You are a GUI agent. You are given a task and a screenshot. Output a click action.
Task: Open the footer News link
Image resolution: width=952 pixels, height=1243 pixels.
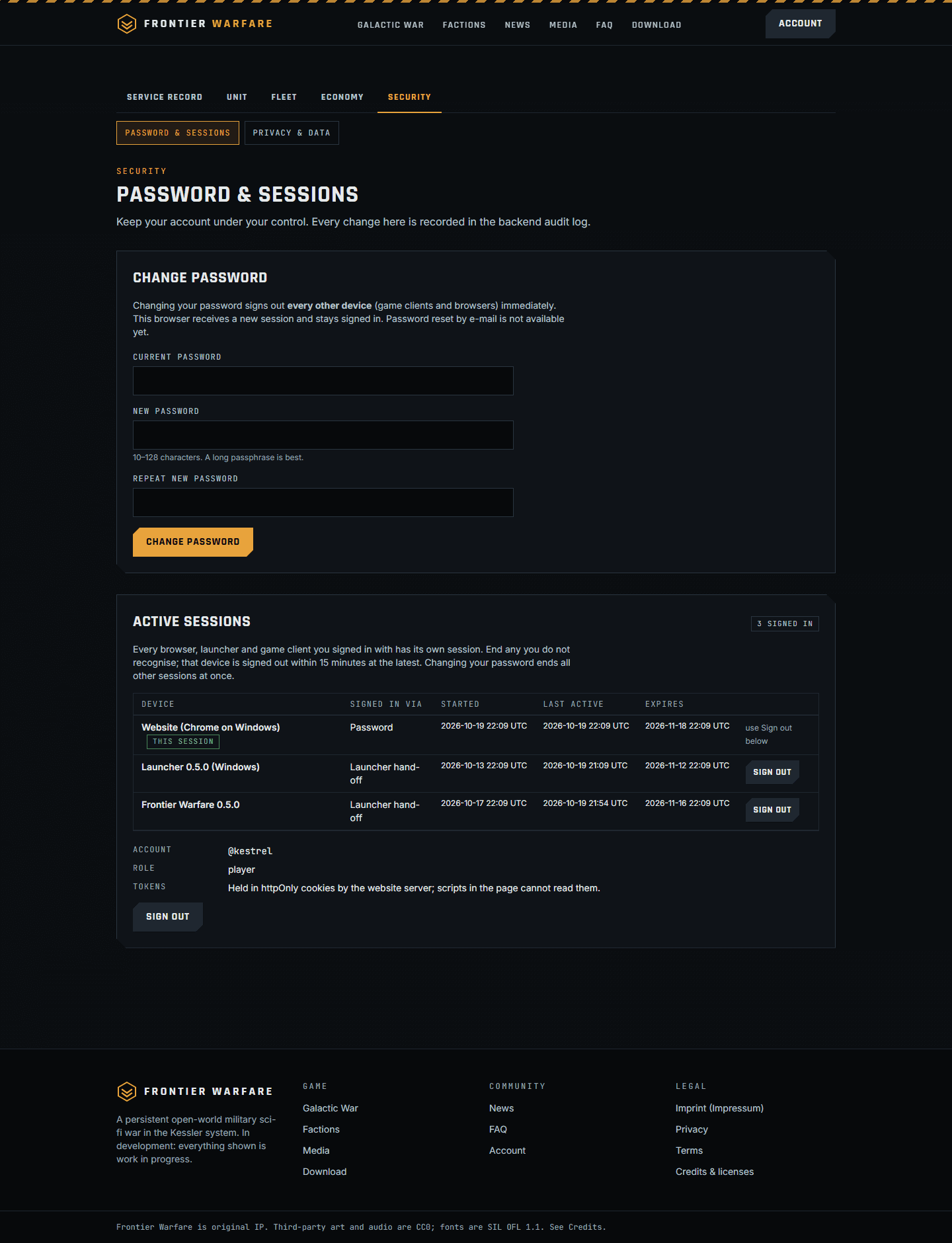click(x=502, y=1108)
